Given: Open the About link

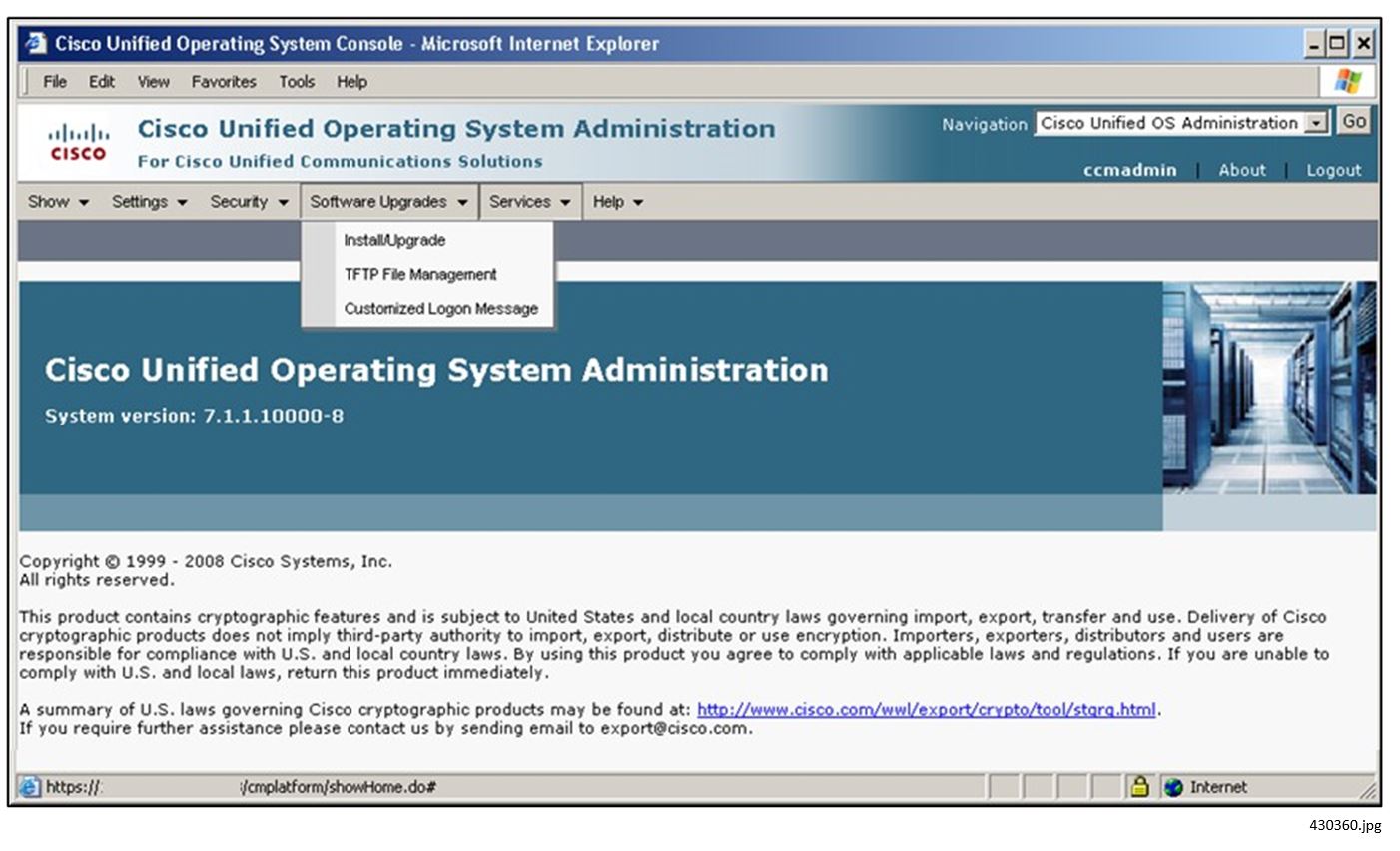Looking at the screenshot, I should click(1242, 170).
